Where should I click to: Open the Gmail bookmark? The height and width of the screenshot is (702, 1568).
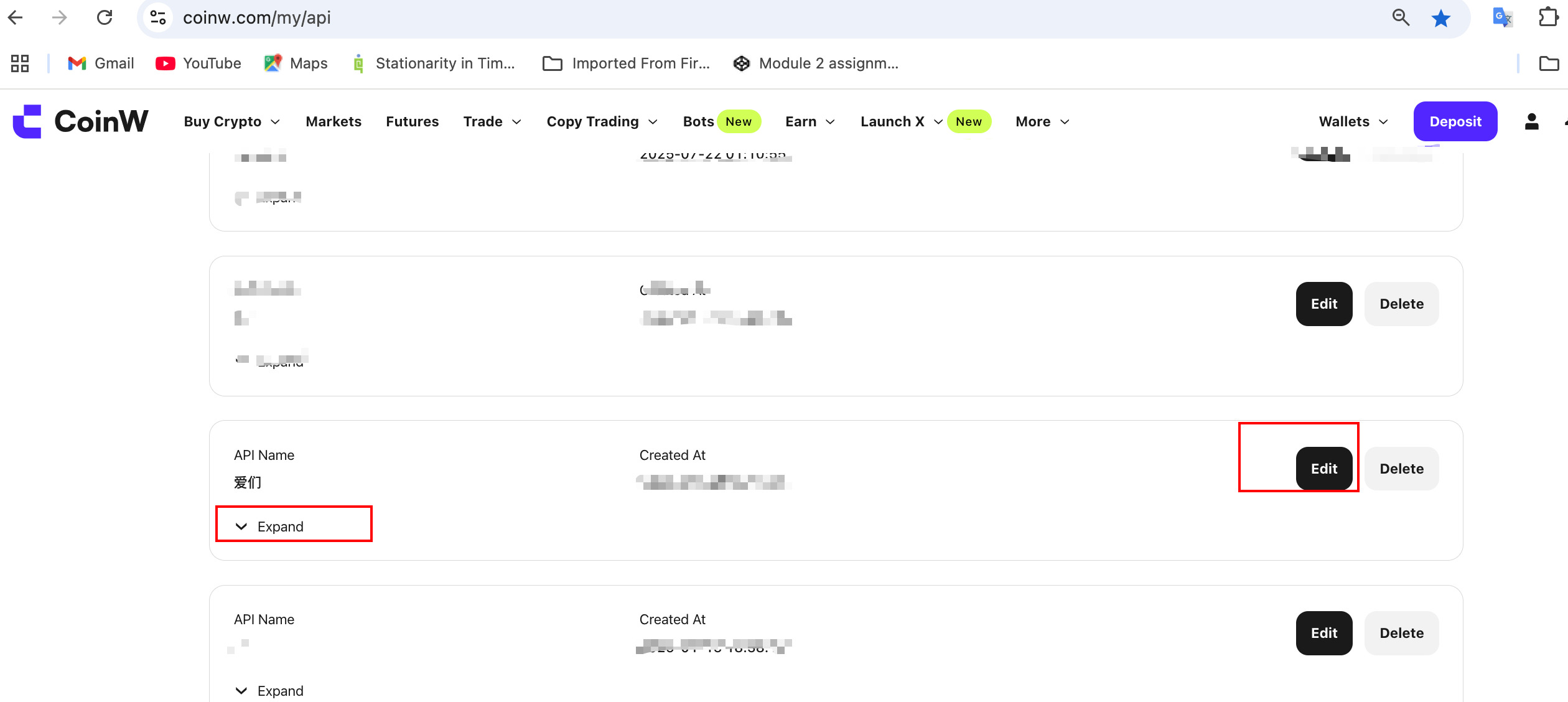[101, 63]
